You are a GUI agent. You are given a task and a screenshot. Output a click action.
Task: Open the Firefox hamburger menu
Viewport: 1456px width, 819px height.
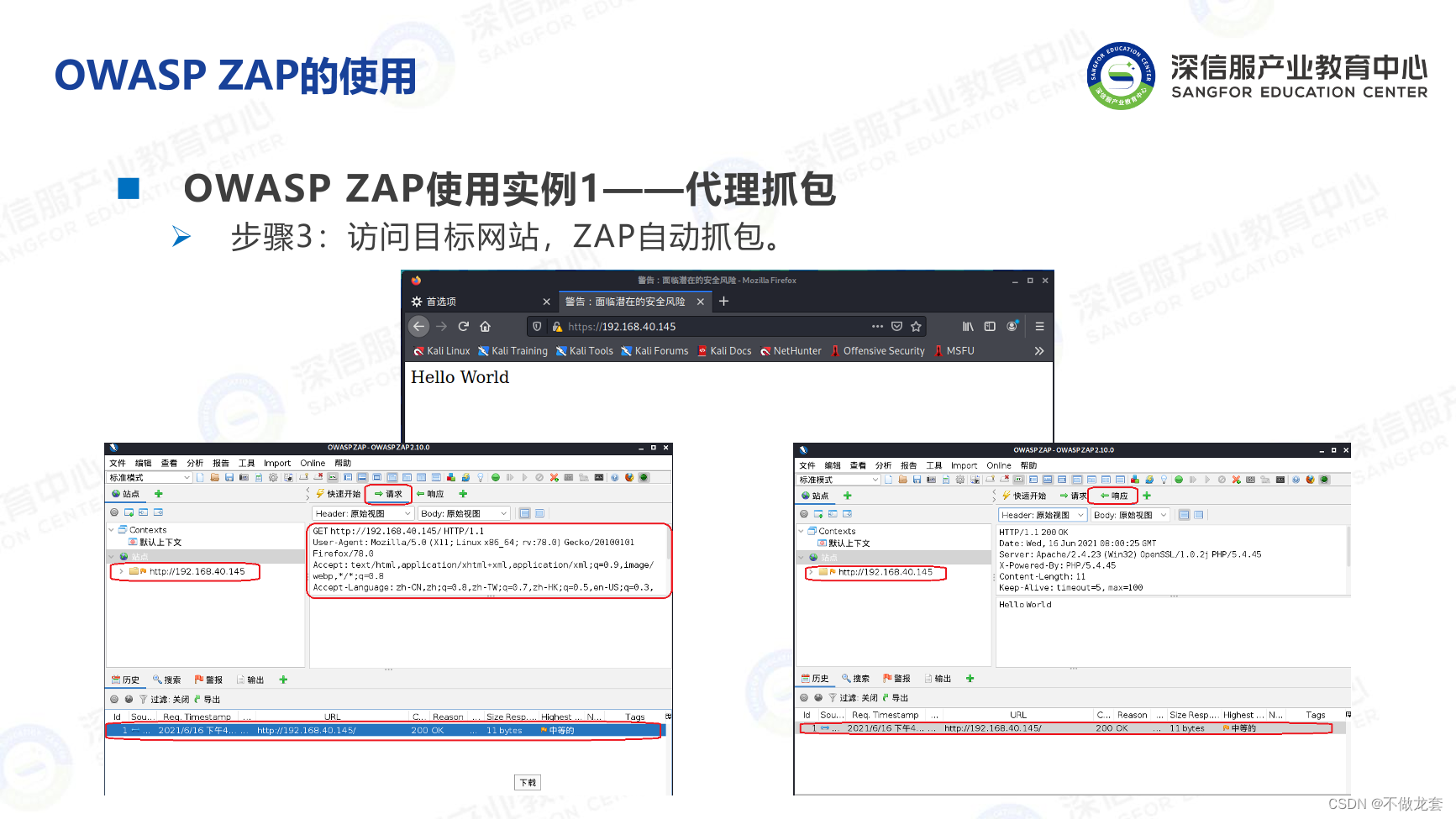(x=1039, y=326)
